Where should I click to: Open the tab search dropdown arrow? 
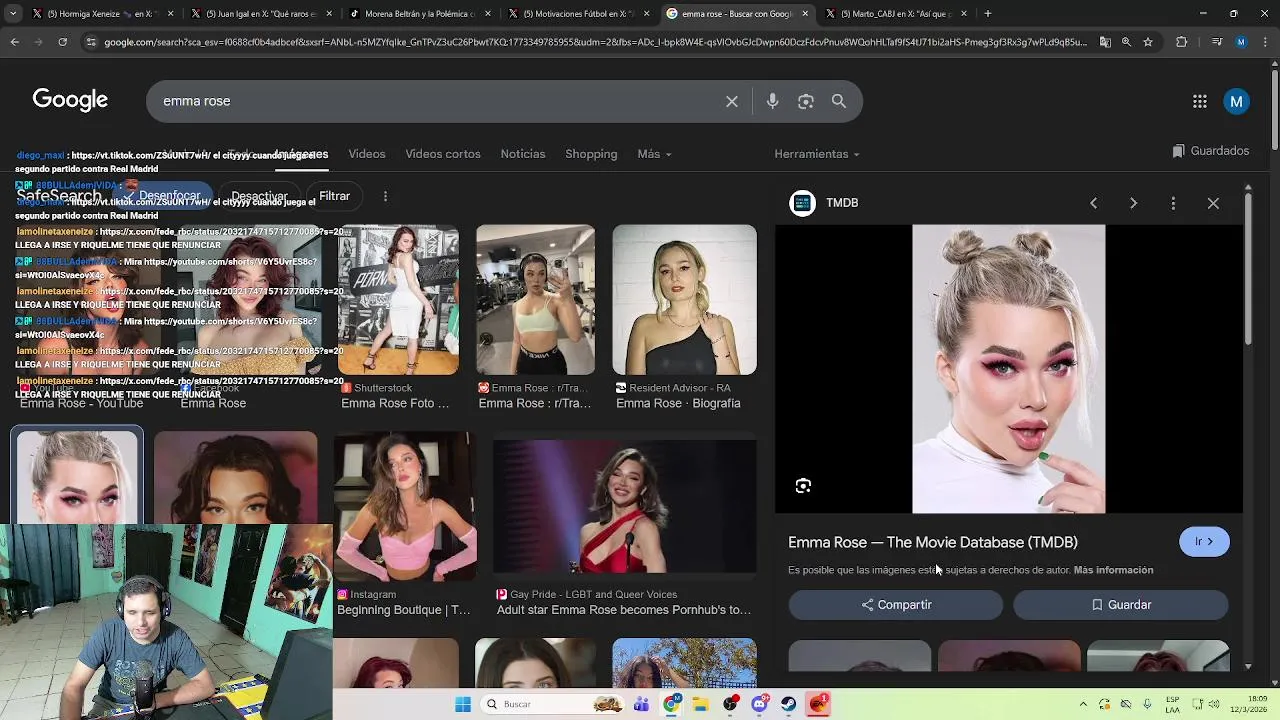point(11,14)
